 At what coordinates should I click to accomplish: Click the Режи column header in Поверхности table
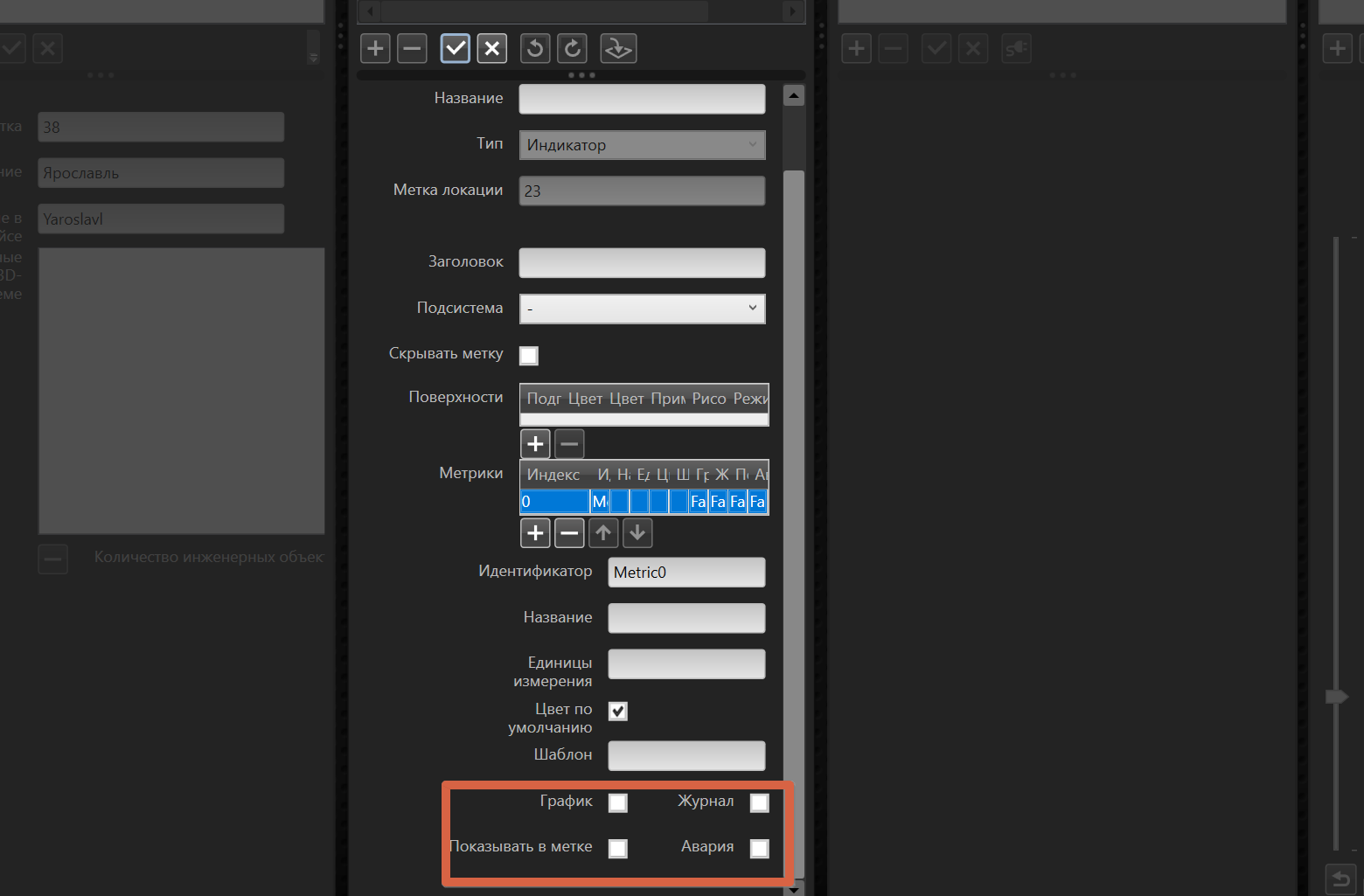tap(750, 399)
